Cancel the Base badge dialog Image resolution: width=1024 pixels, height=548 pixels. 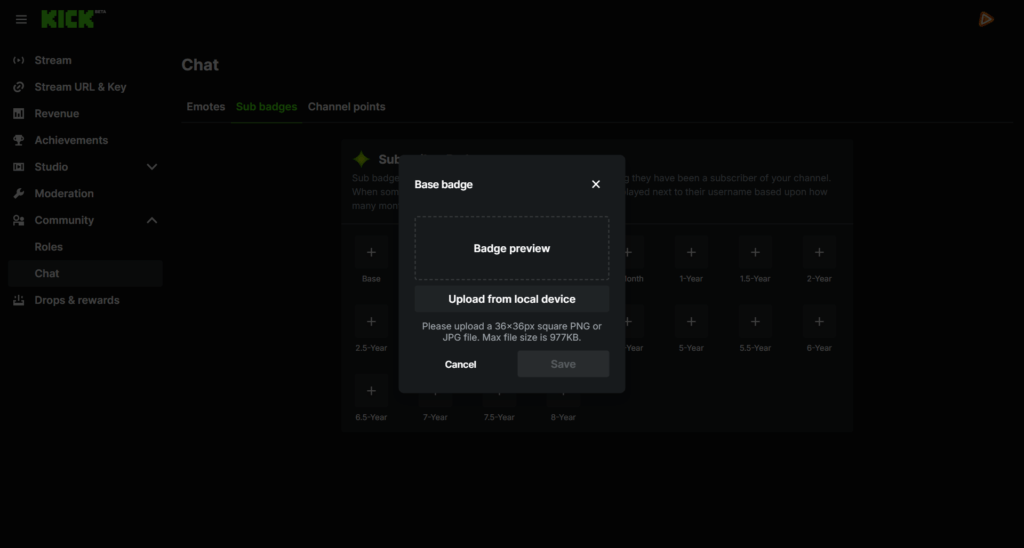pyautogui.click(x=460, y=364)
